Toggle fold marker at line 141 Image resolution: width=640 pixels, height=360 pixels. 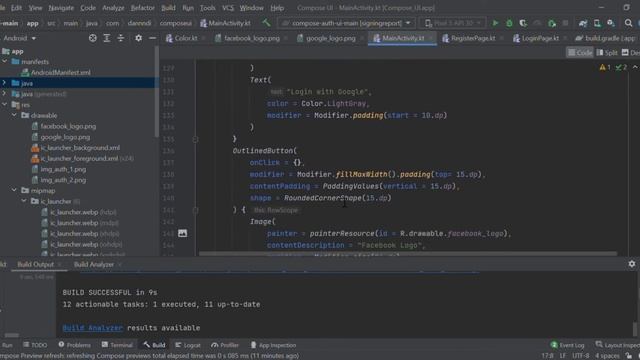pos(196,210)
